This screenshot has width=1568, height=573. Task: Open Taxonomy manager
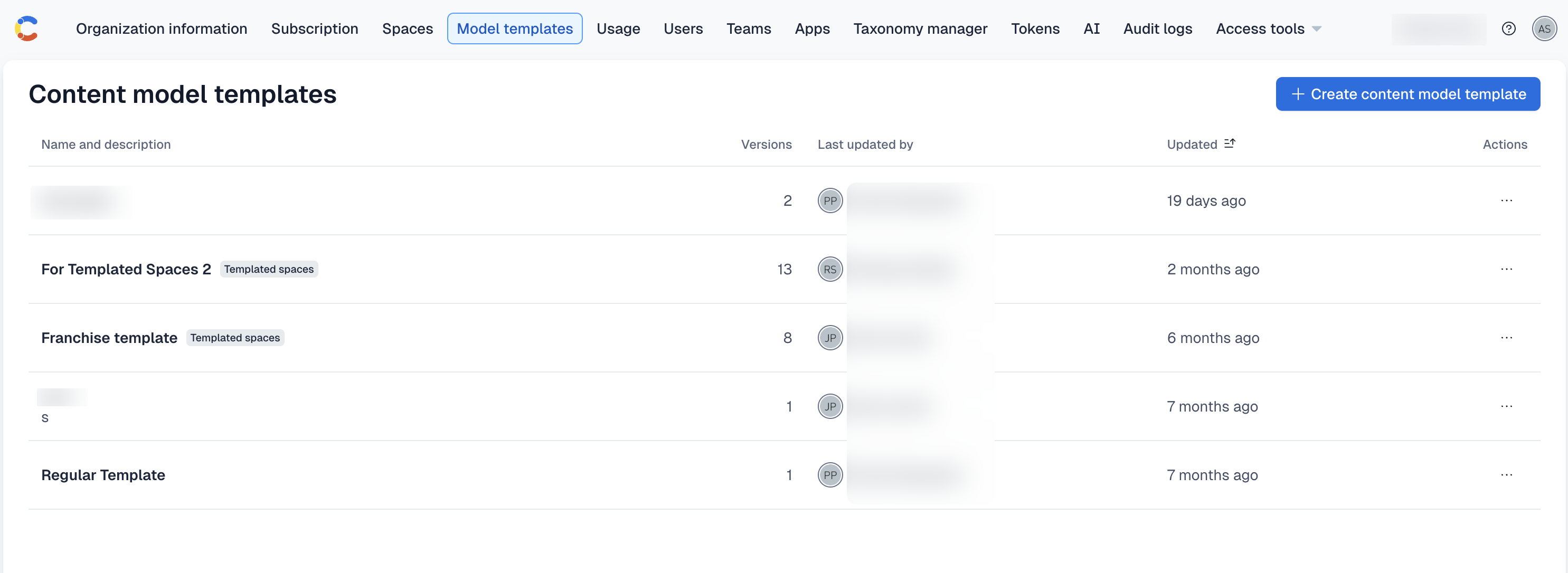tap(920, 28)
